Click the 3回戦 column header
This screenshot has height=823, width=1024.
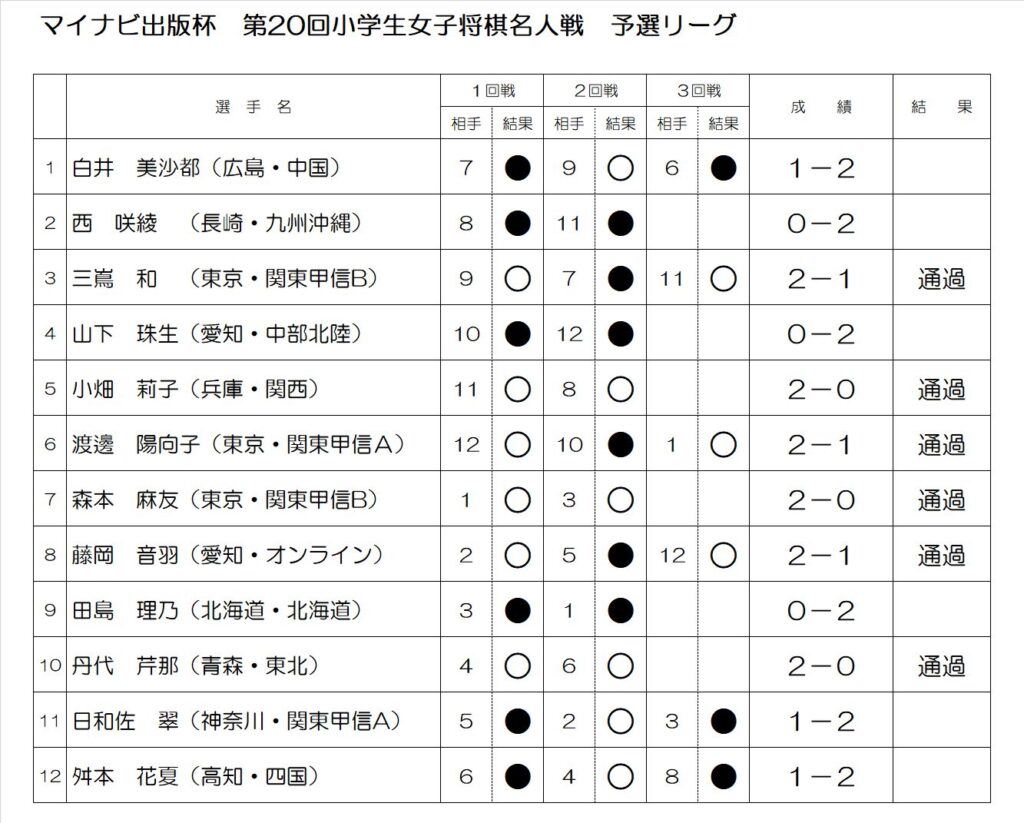point(698,91)
